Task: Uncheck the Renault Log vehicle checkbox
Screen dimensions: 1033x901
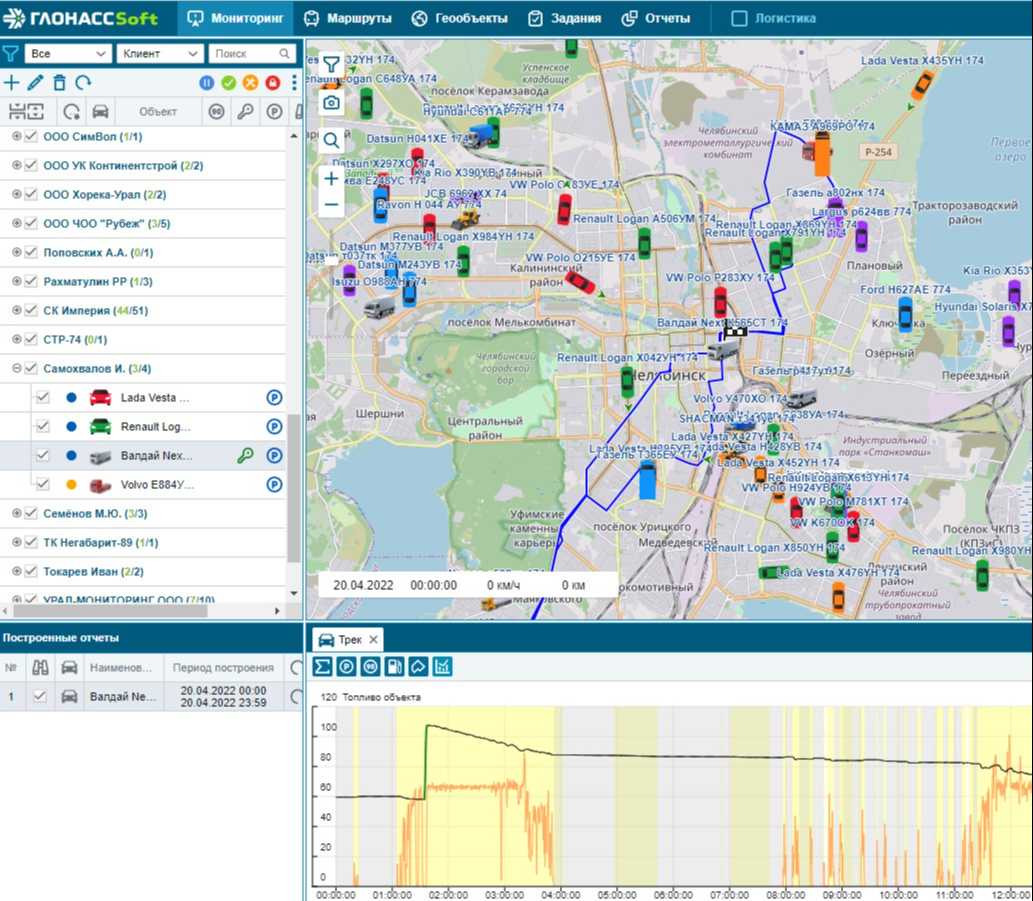Action: click(x=43, y=426)
